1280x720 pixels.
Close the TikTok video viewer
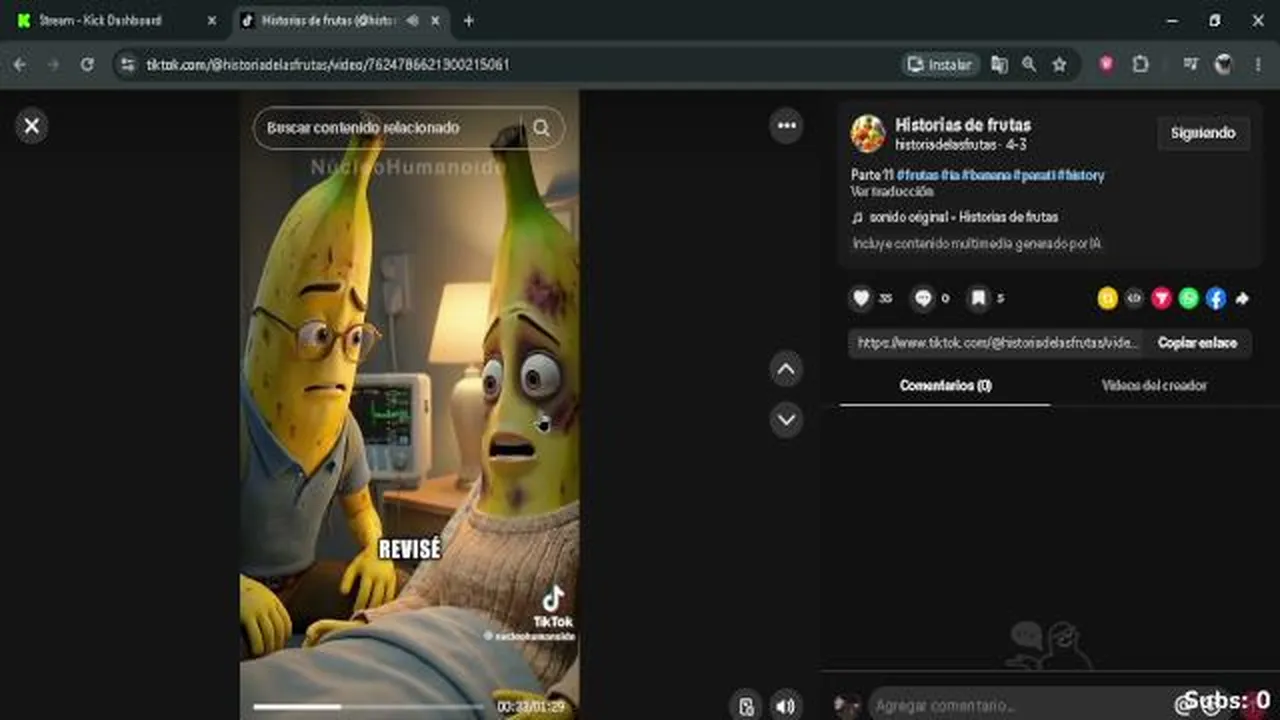click(x=32, y=126)
